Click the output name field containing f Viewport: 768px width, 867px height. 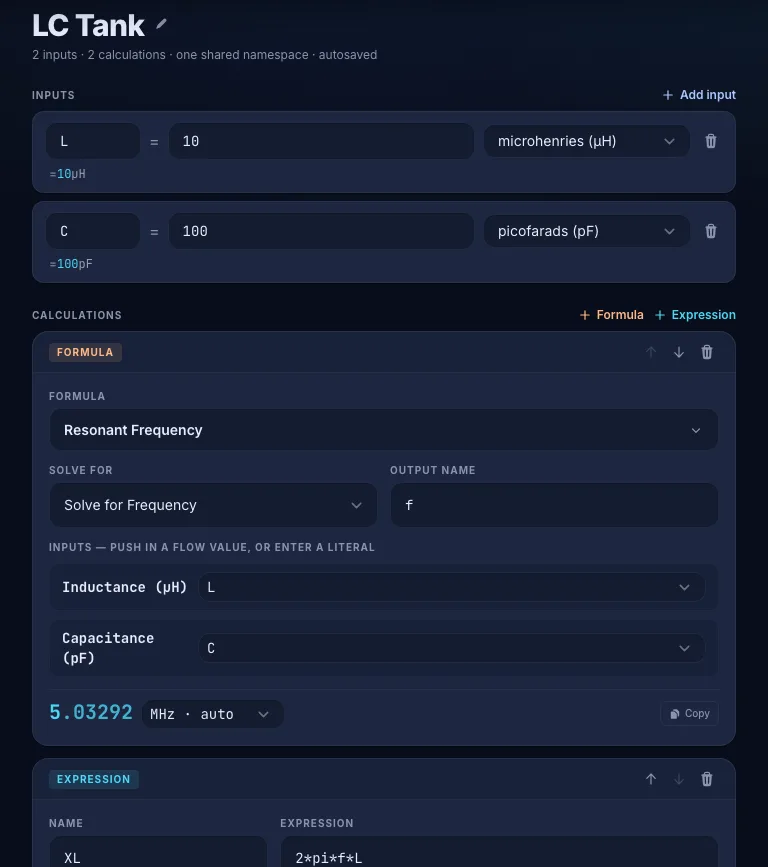point(554,505)
